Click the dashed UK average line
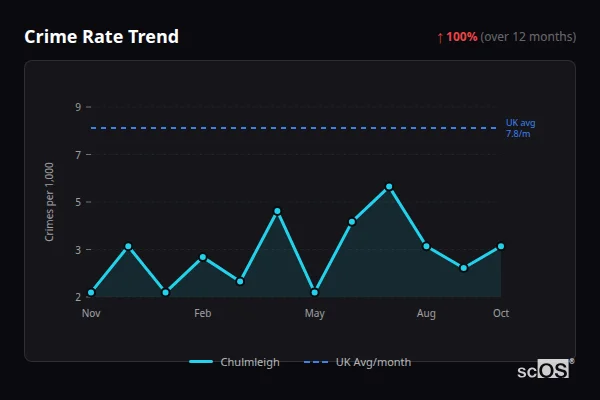The height and width of the screenshot is (400, 600). tap(293, 128)
